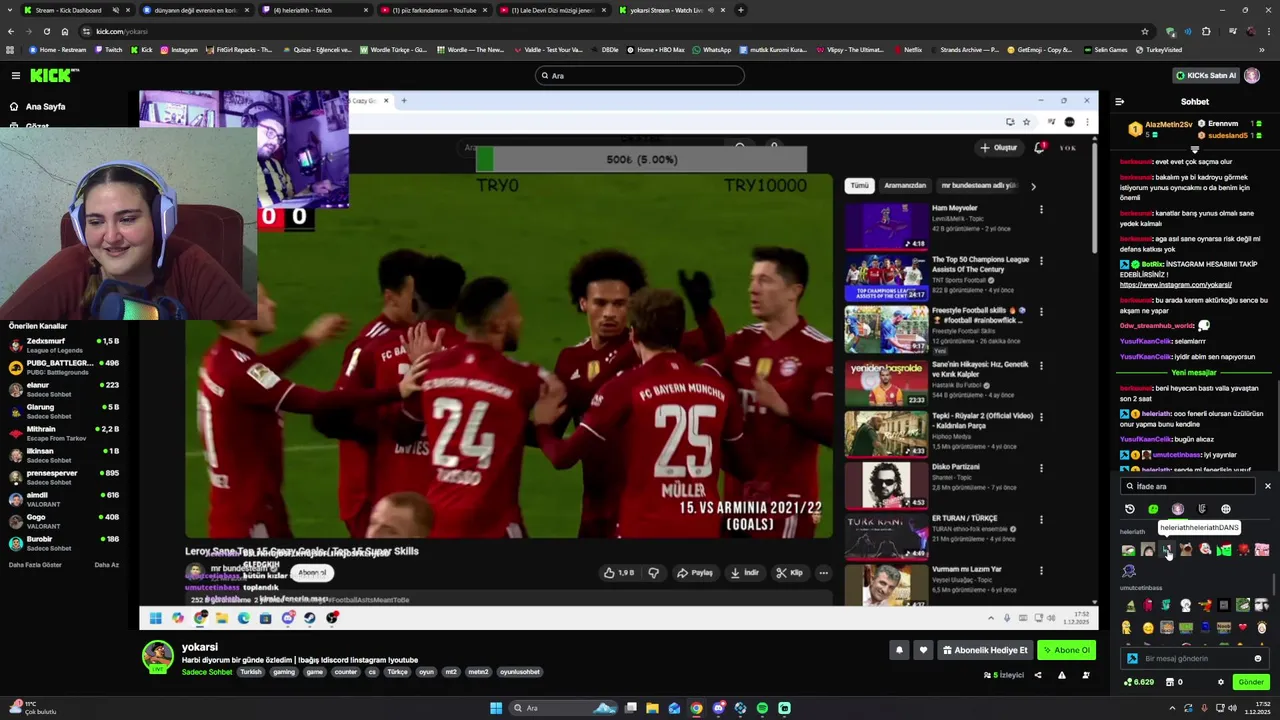Image resolution: width=1280 pixels, height=720 pixels.
Task: Open the WhatsApp bookmark
Action: 712,49
